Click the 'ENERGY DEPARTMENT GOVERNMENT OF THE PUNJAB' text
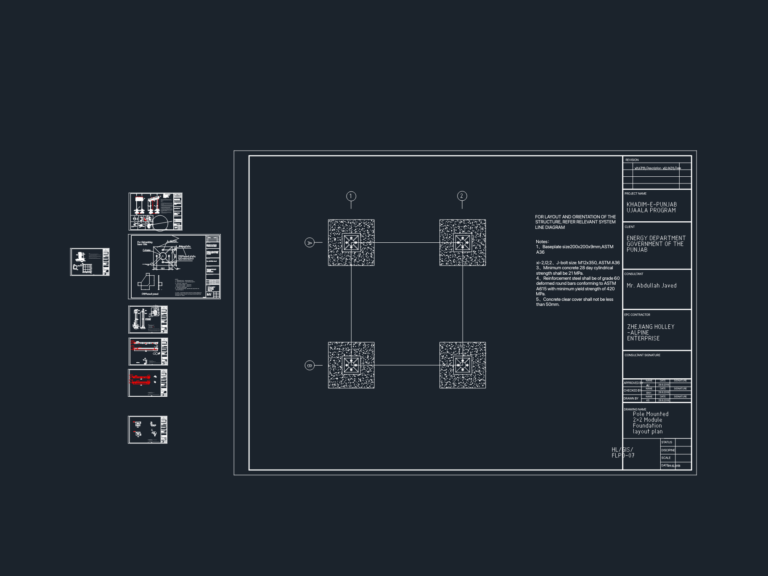 (x=656, y=243)
